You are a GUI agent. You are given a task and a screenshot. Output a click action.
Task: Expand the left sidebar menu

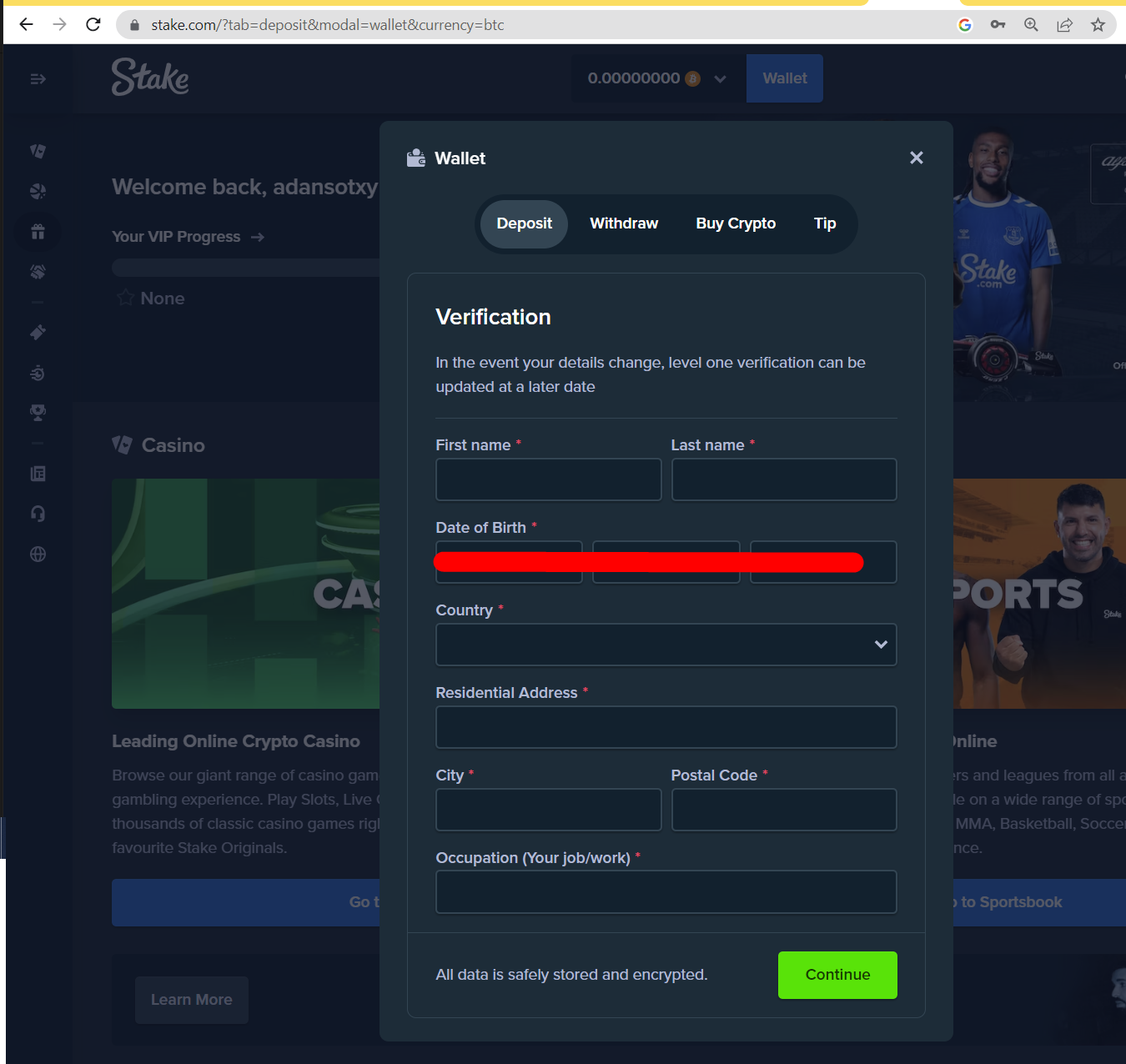click(38, 79)
